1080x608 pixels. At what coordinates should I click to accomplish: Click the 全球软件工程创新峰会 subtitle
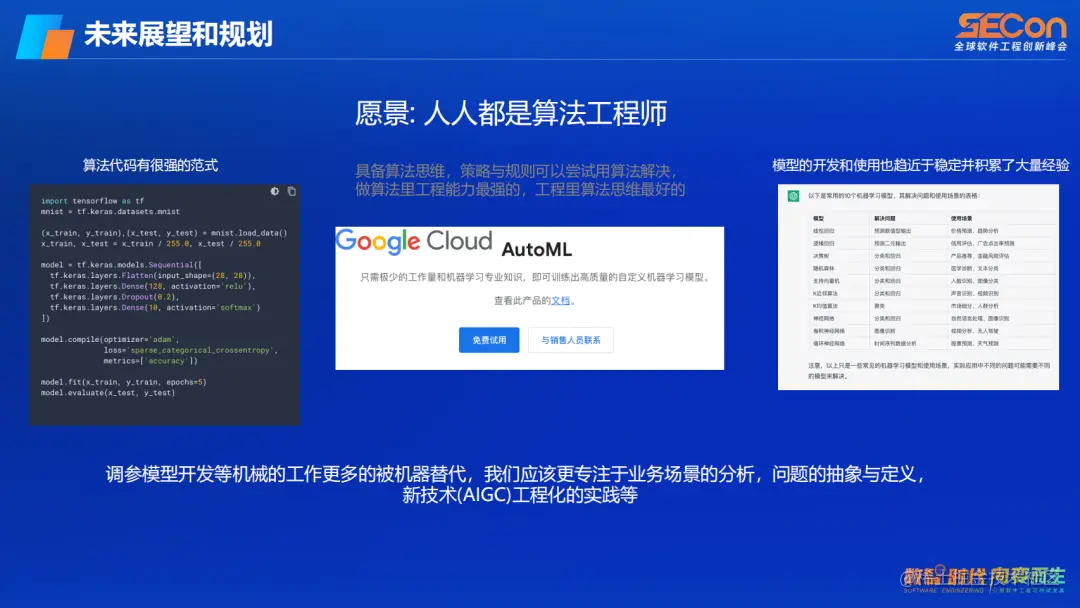1010,47
